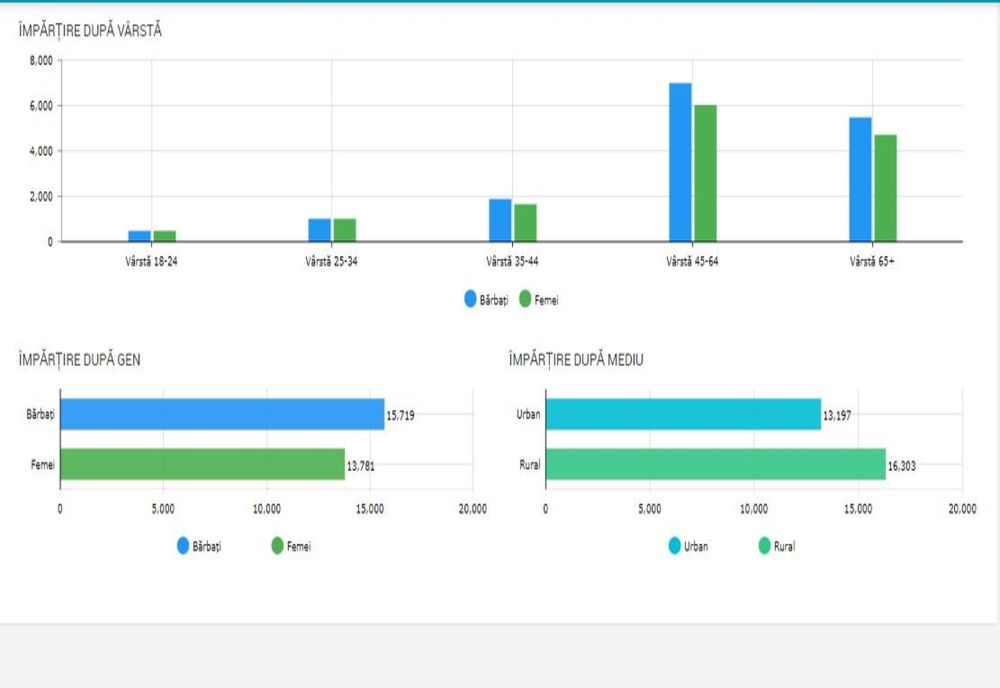Click the Urban legend color marker
This screenshot has height=688, width=1000.
[675, 546]
